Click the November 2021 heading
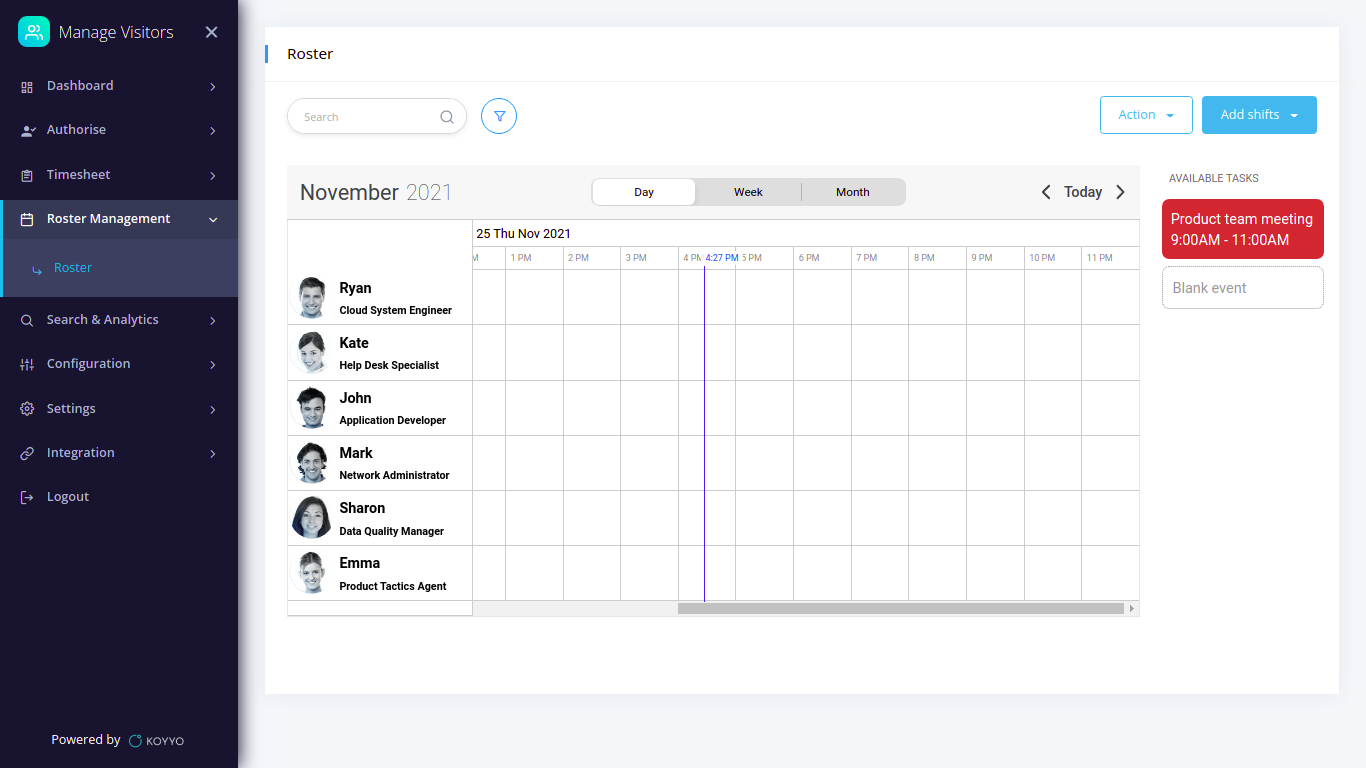 tap(376, 192)
